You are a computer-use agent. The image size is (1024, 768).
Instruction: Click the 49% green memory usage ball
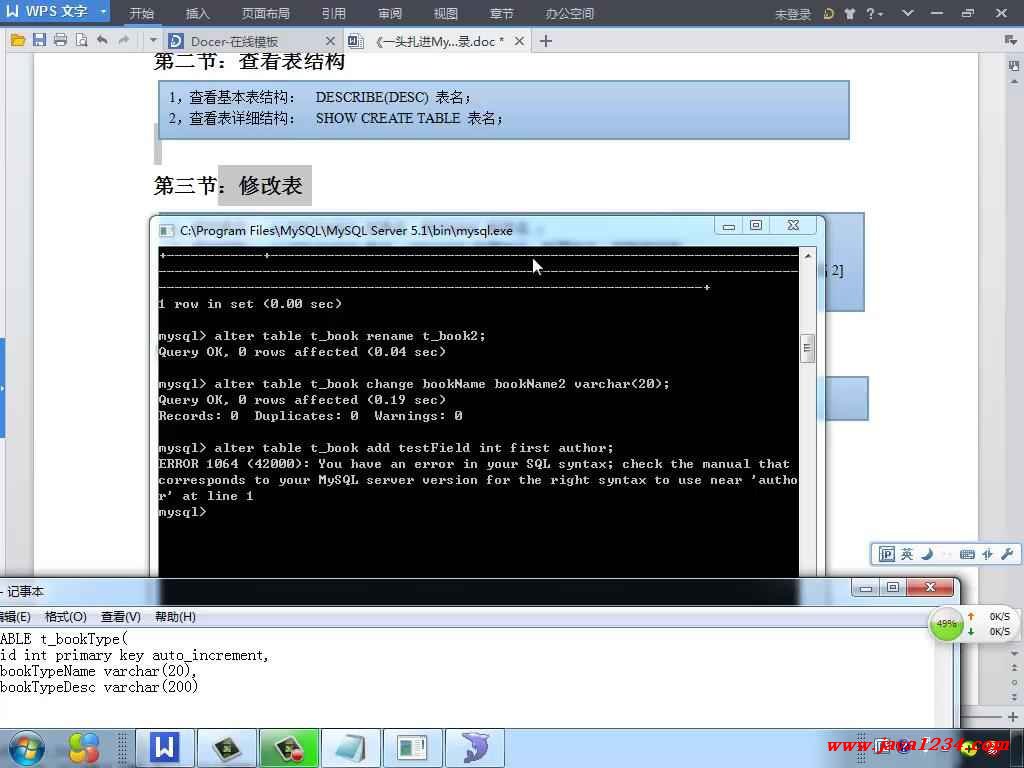[x=946, y=624]
